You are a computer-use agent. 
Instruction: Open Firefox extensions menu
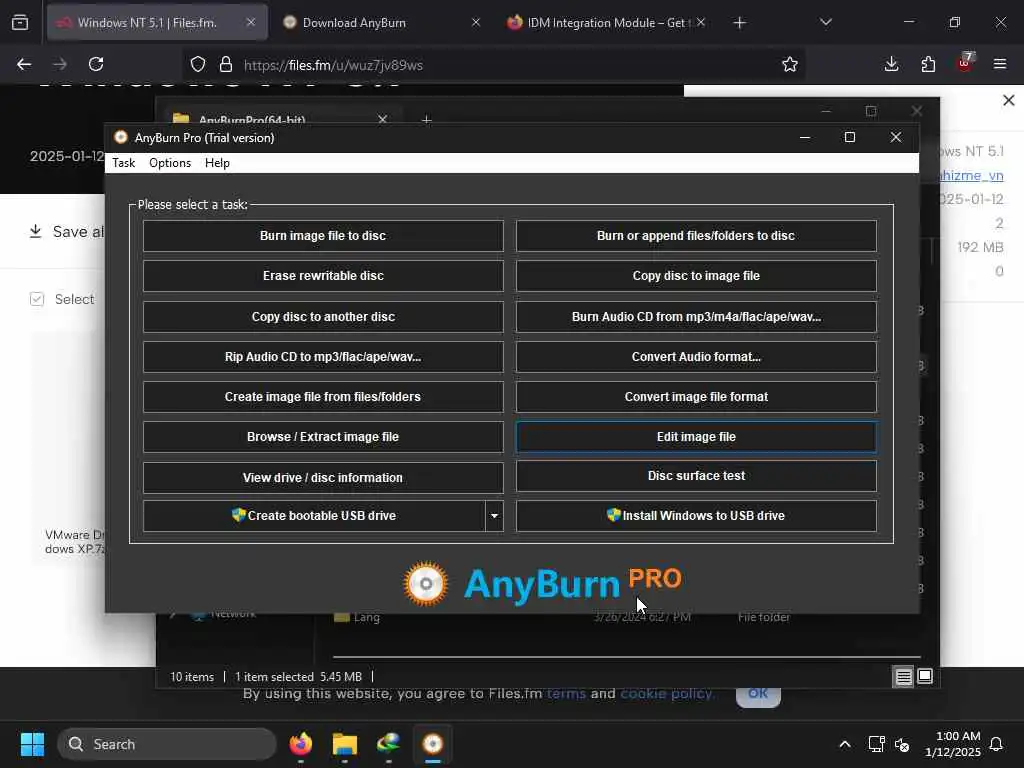click(928, 65)
